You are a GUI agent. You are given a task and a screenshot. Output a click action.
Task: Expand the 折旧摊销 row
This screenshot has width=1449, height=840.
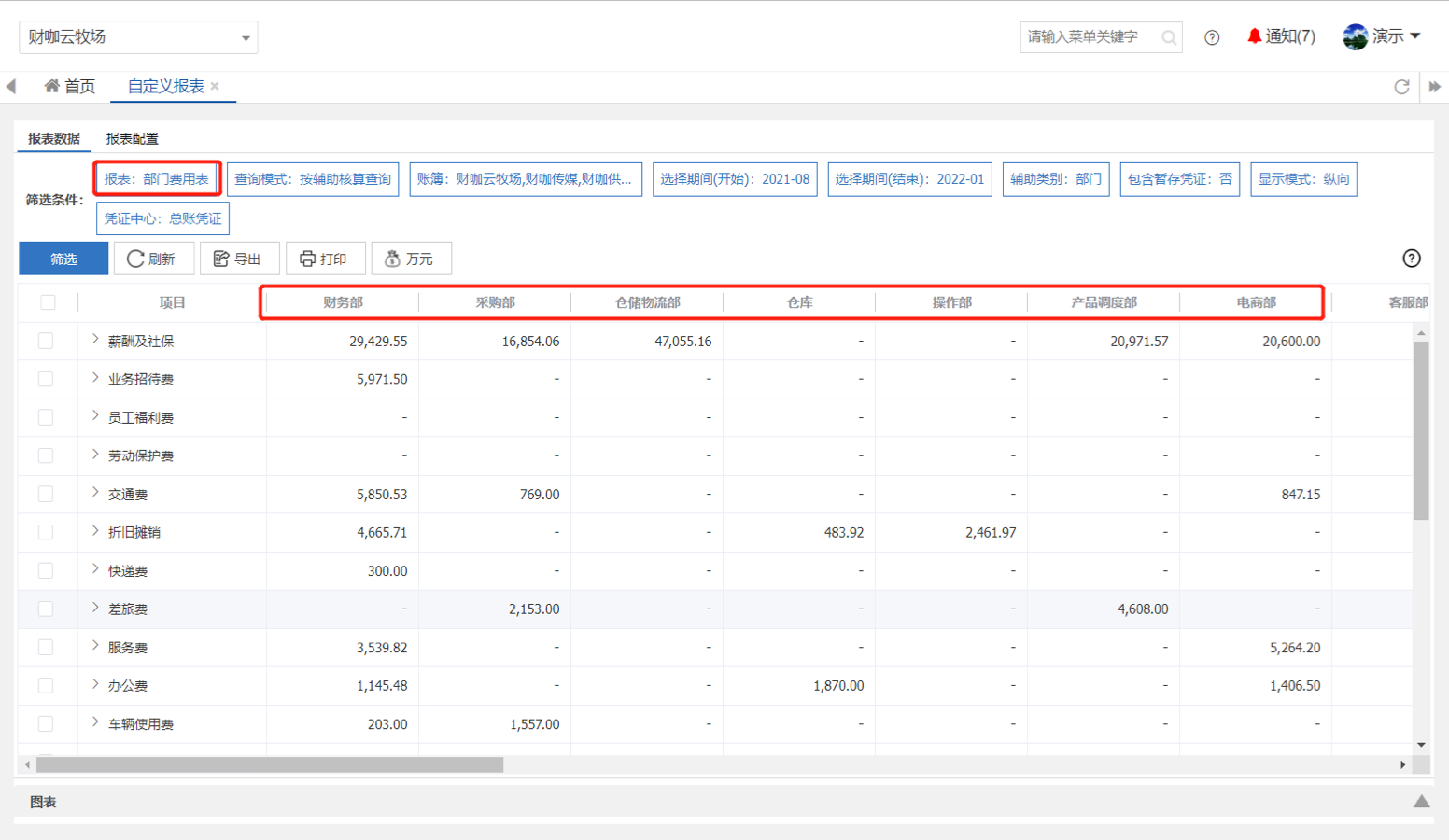[x=95, y=531]
